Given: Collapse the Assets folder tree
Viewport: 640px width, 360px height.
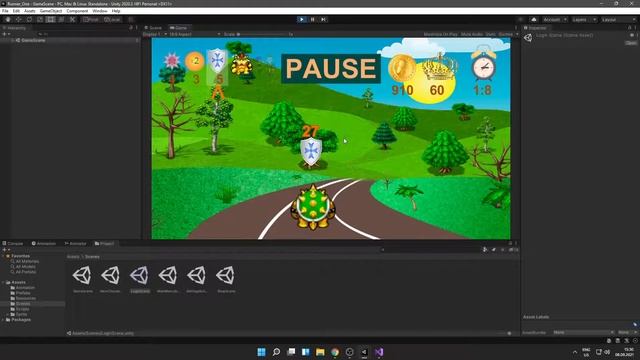Looking at the screenshot, I should pos(3,282).
